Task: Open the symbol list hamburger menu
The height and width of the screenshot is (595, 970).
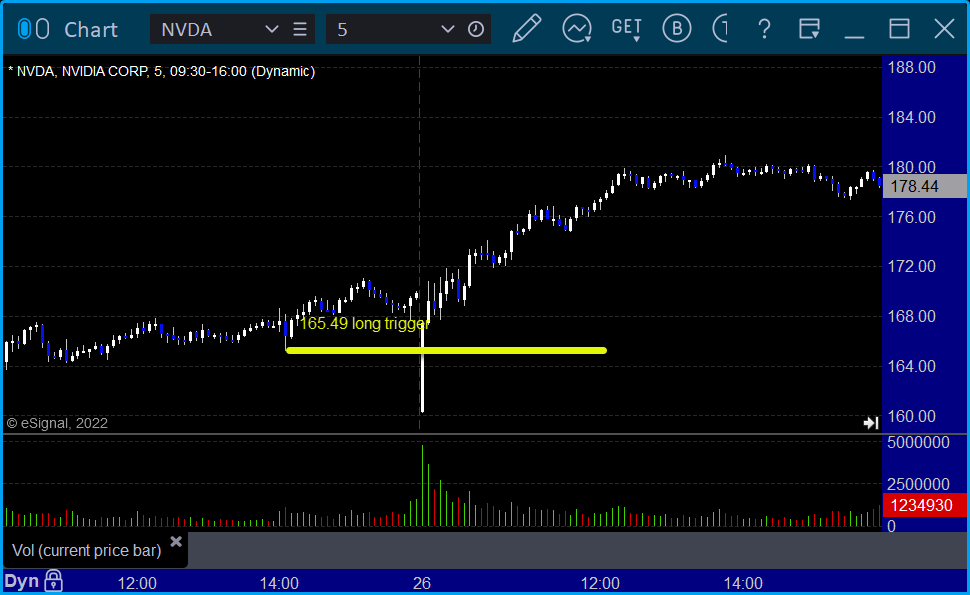Action: 300,29
